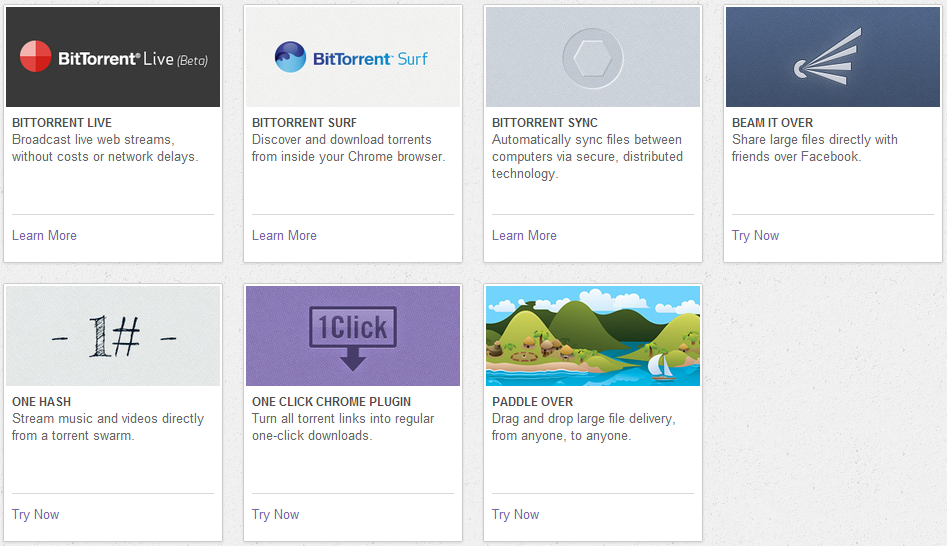Click Try Now for Beam It Over

755,236
